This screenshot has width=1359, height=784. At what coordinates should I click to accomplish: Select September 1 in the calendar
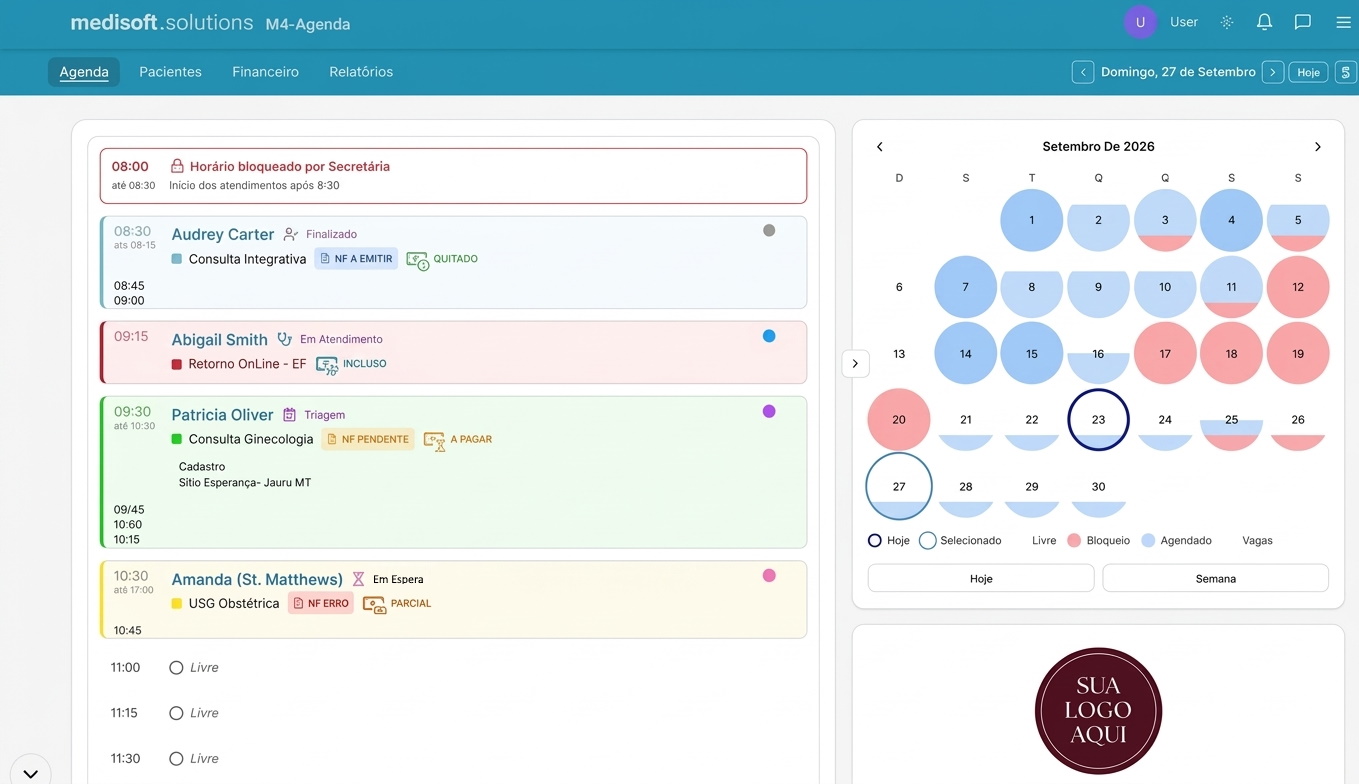click(x=1032, y=220)
